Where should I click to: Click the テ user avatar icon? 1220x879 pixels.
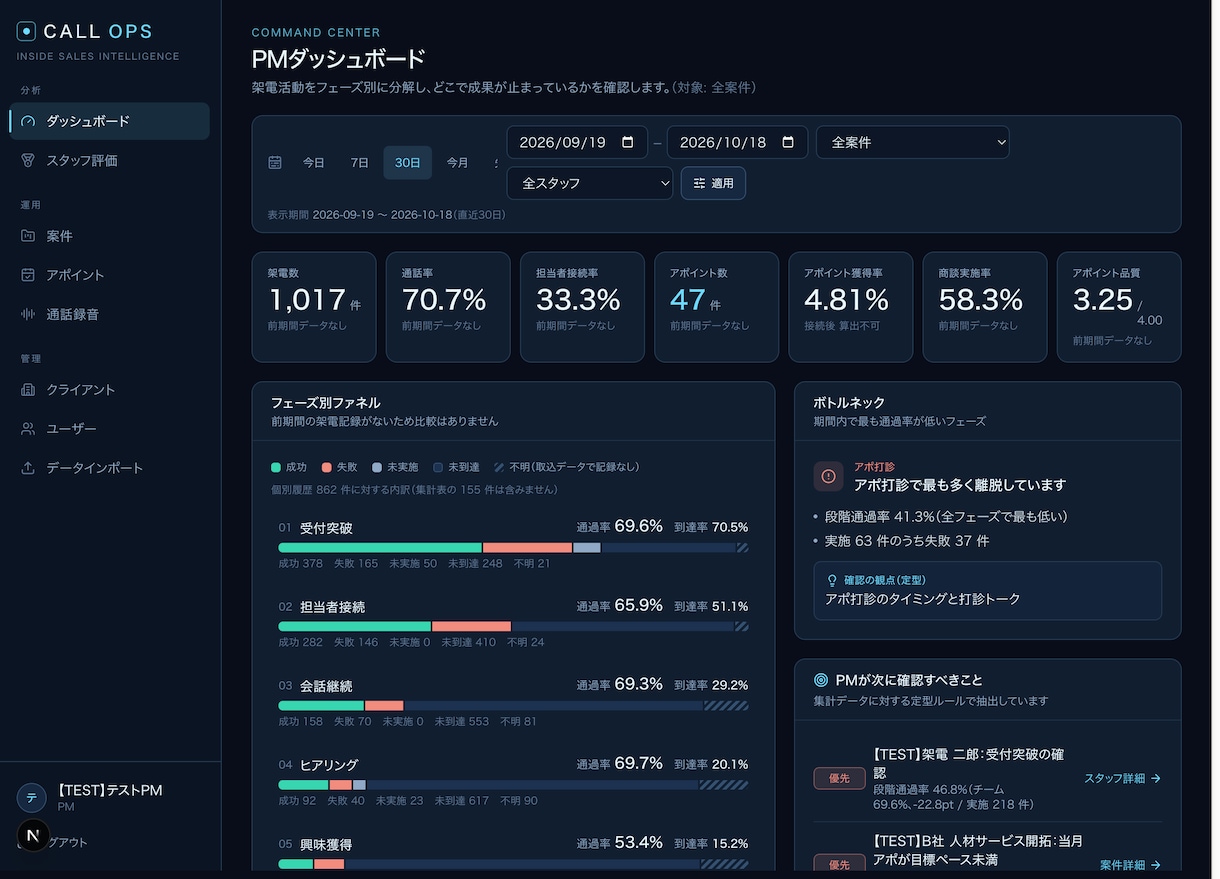point(32,797)
